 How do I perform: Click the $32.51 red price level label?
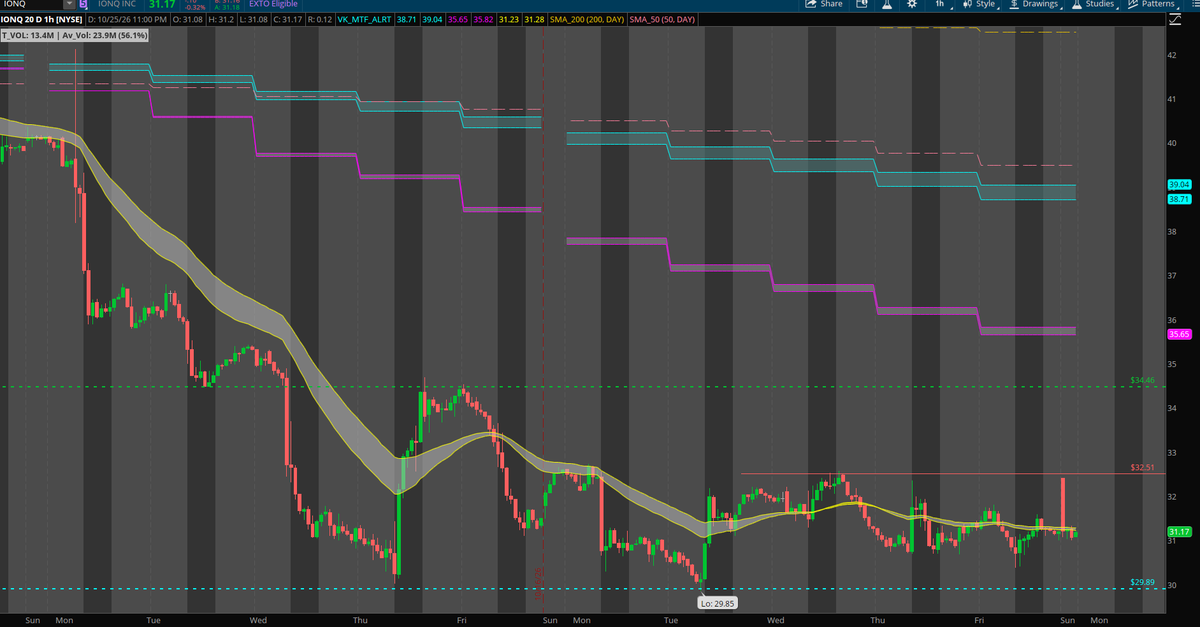point(1142,467)
